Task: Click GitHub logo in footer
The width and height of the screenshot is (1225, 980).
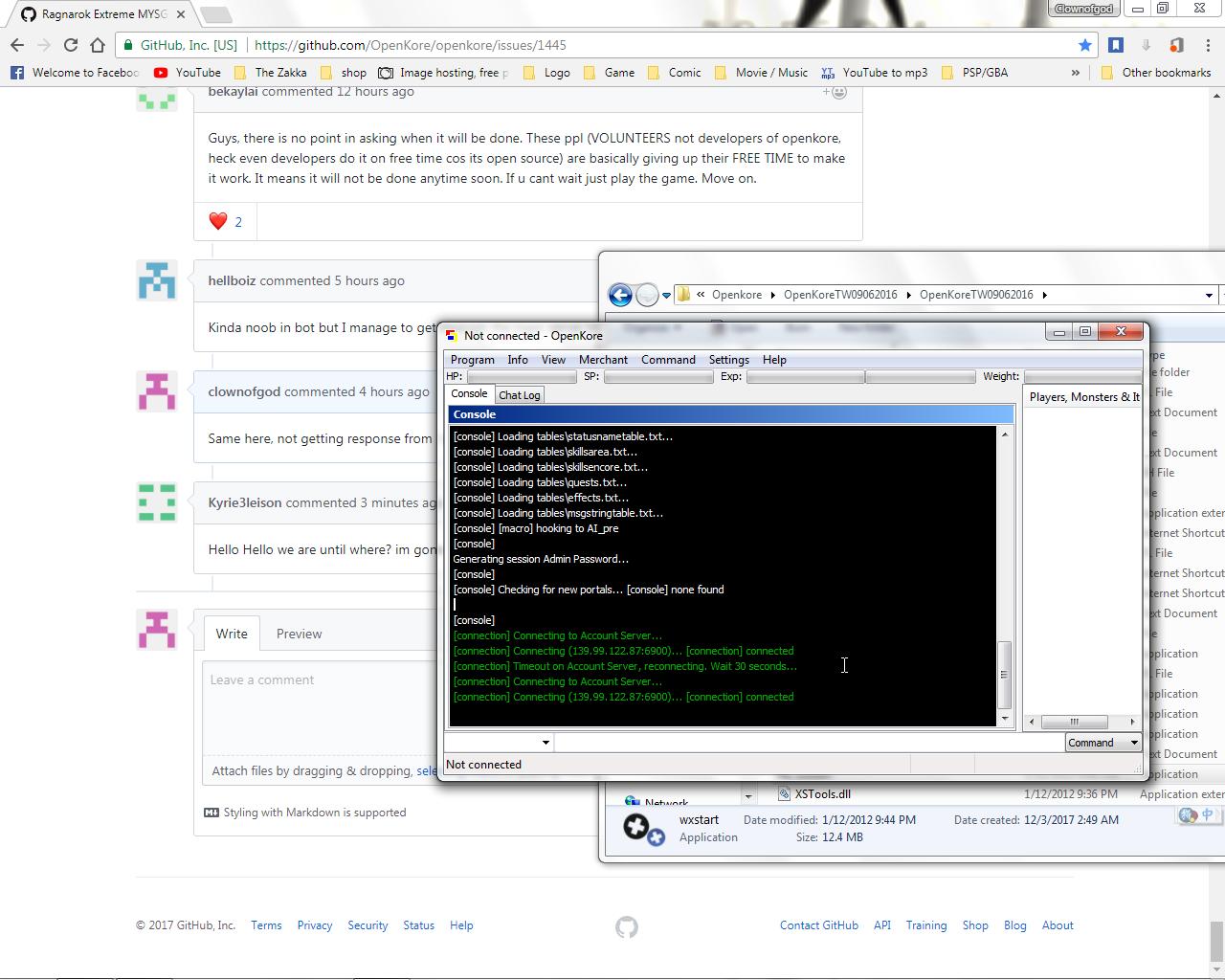Action: coord(627,926)
